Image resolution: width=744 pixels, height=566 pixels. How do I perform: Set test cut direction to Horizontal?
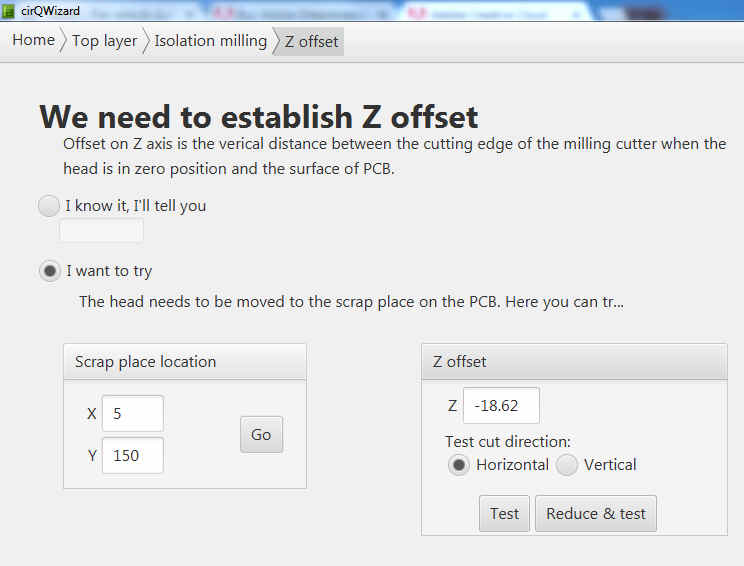[459, 465]
